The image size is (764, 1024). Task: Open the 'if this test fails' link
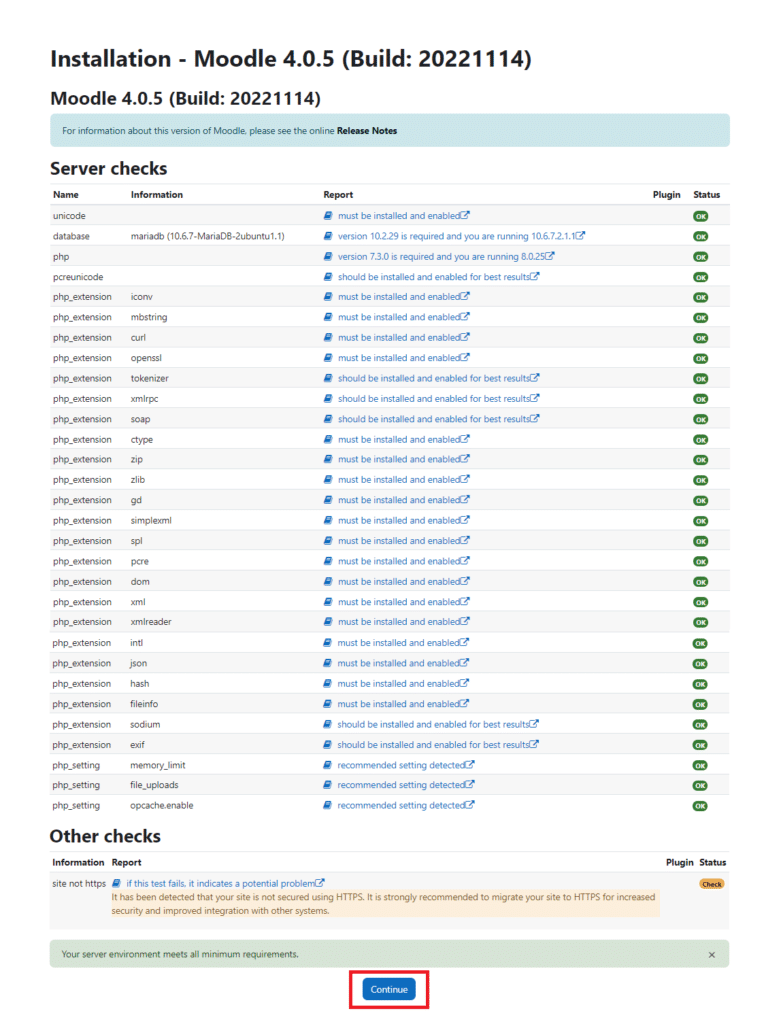[x=220, y=883]
